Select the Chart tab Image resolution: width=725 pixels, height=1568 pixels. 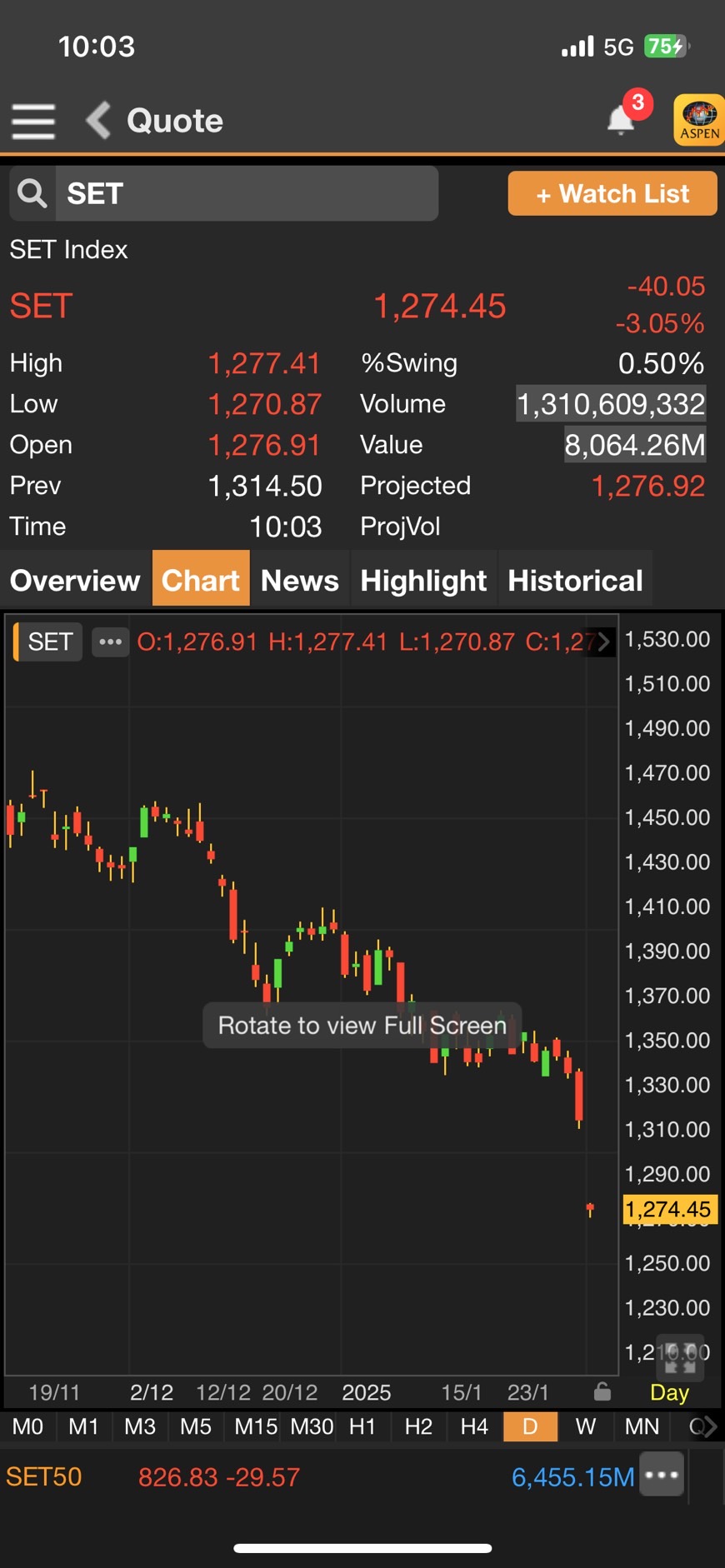pos(201,580)
